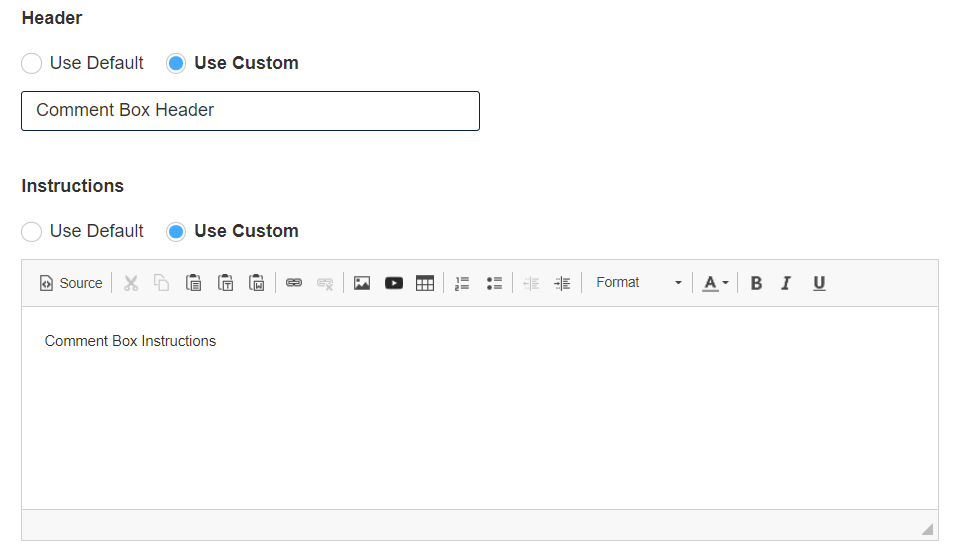Click the Comment Box Header text field
This screenshot has height=552, width=963.
251,111
